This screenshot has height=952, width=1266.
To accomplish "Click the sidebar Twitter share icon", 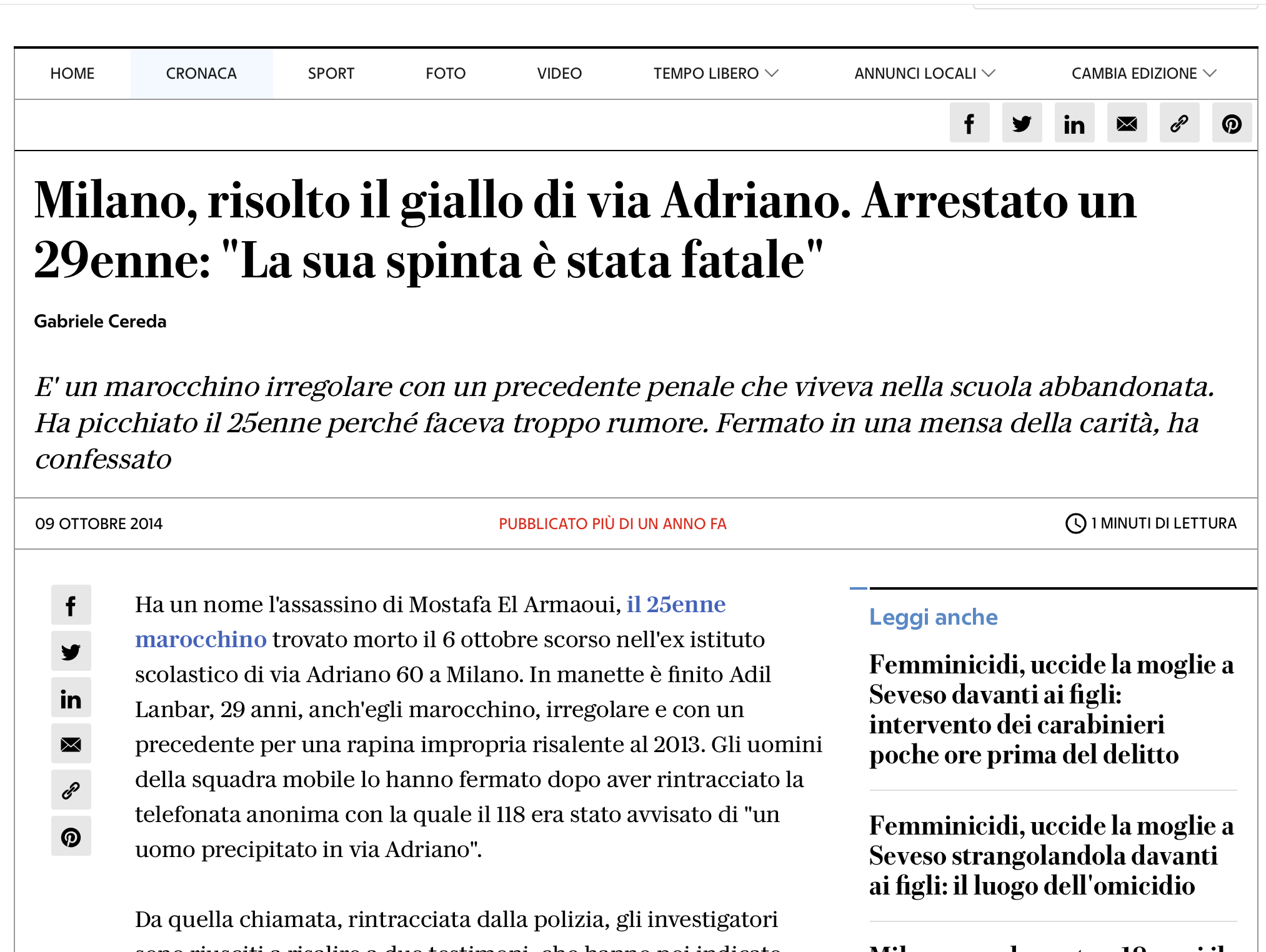I will 71,651.
